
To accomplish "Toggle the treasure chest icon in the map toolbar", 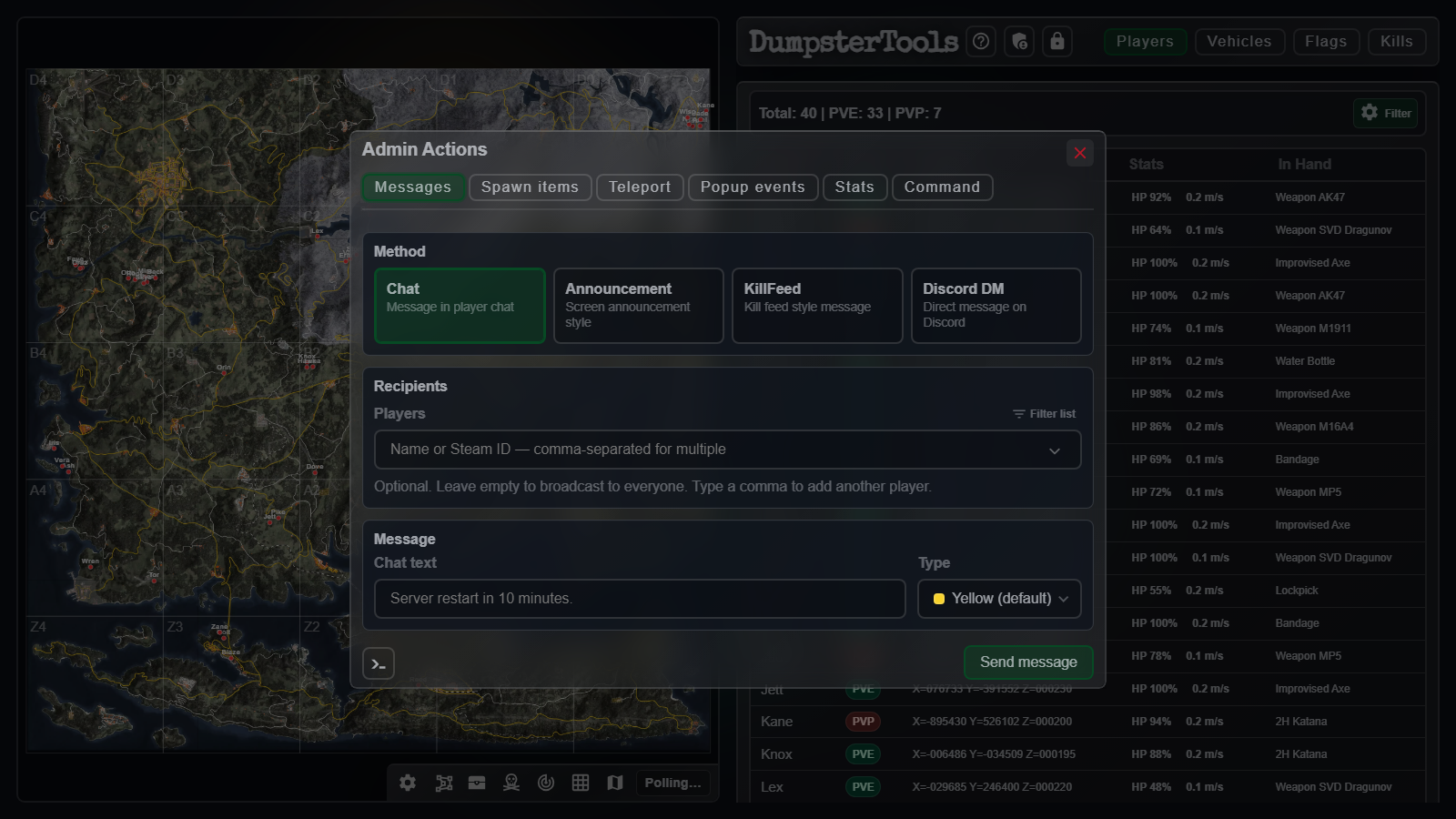I will (x=477, y=783).
